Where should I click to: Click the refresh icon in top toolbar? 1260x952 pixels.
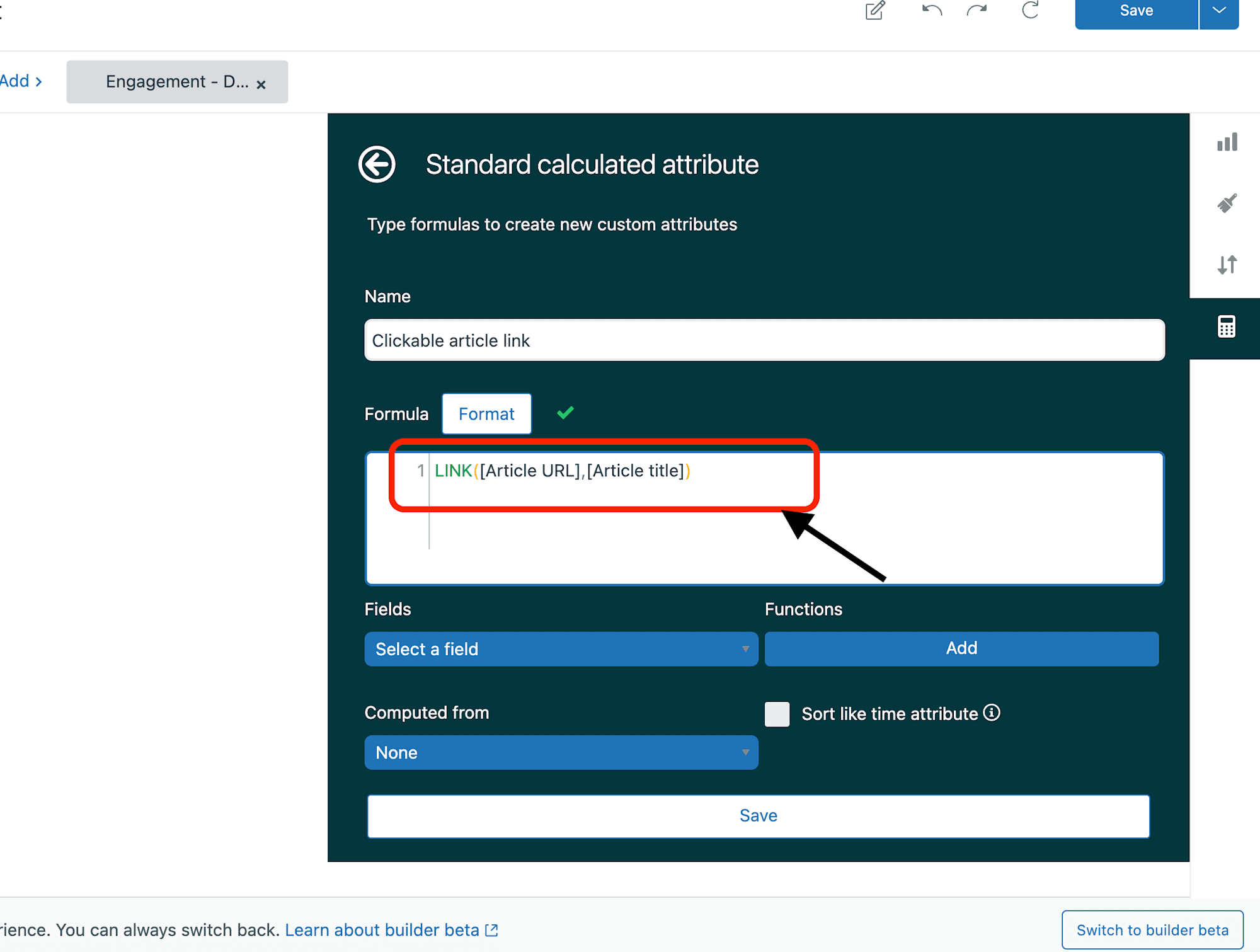coord(1030,10)
